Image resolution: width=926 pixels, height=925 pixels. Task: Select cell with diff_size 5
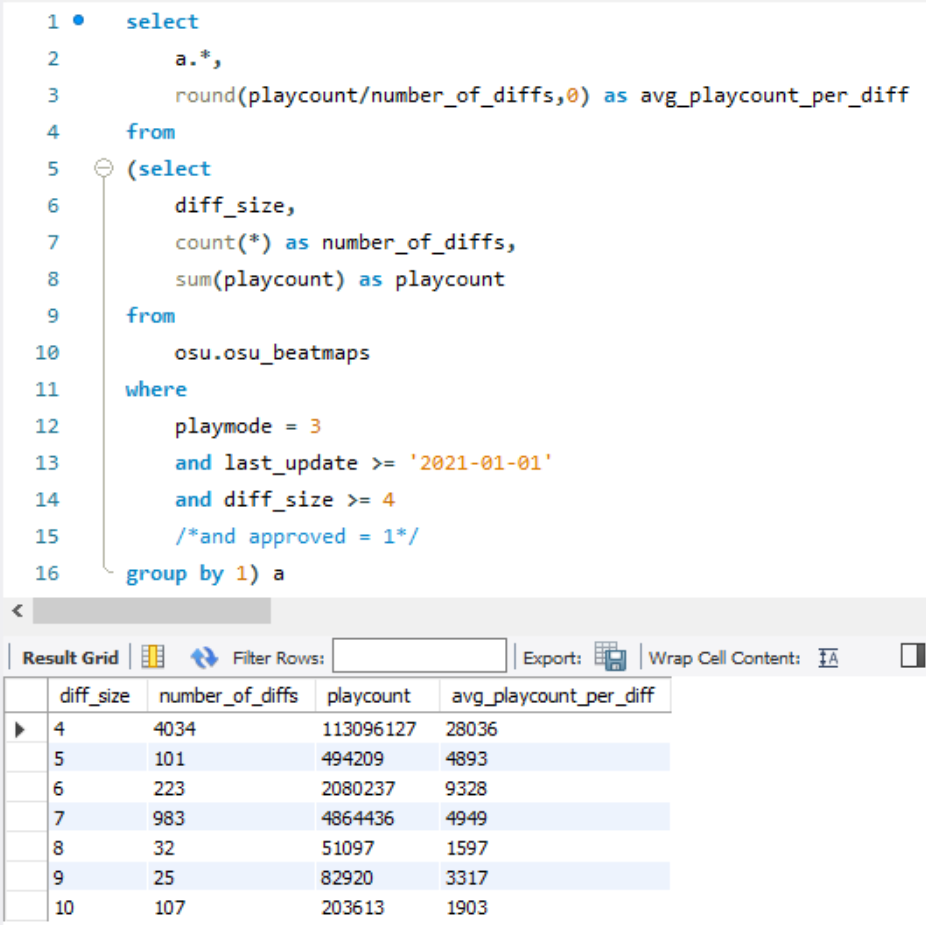97,758
